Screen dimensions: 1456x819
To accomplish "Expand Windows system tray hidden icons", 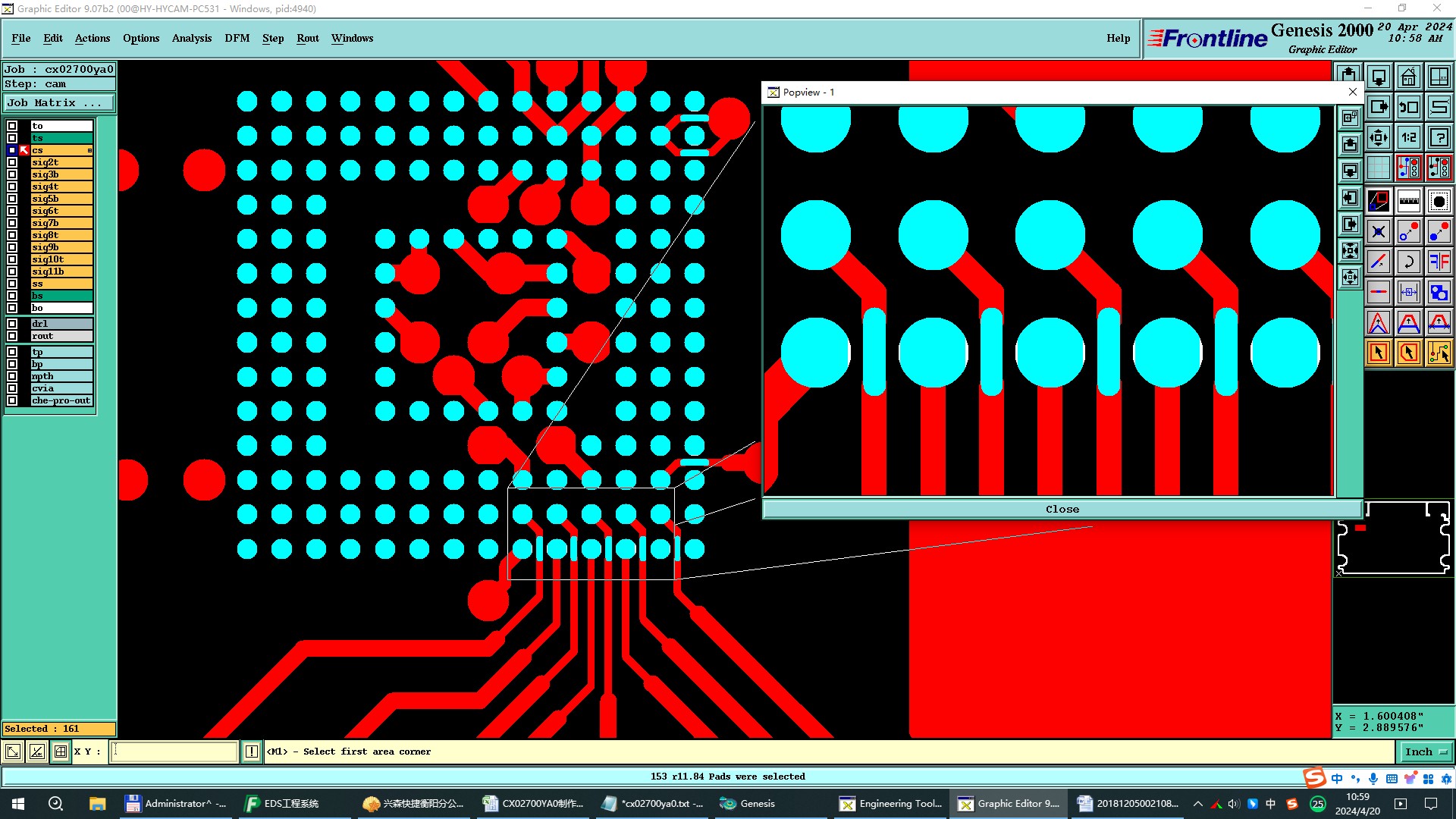I will click(x=1198, y=804).
